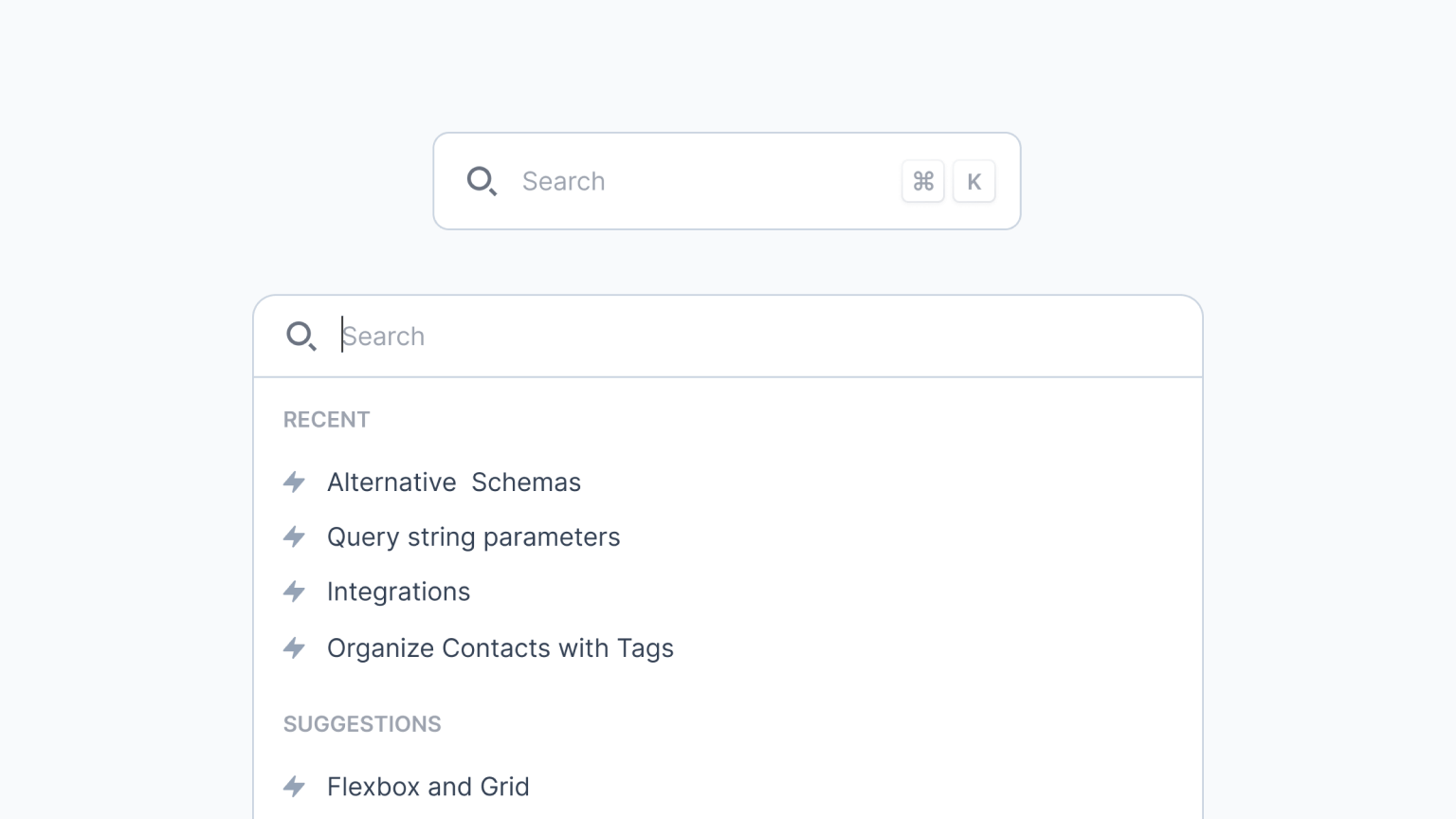Click the magnifying glass icon in the top search bar
1456x819 pixels.
point(482,181)
